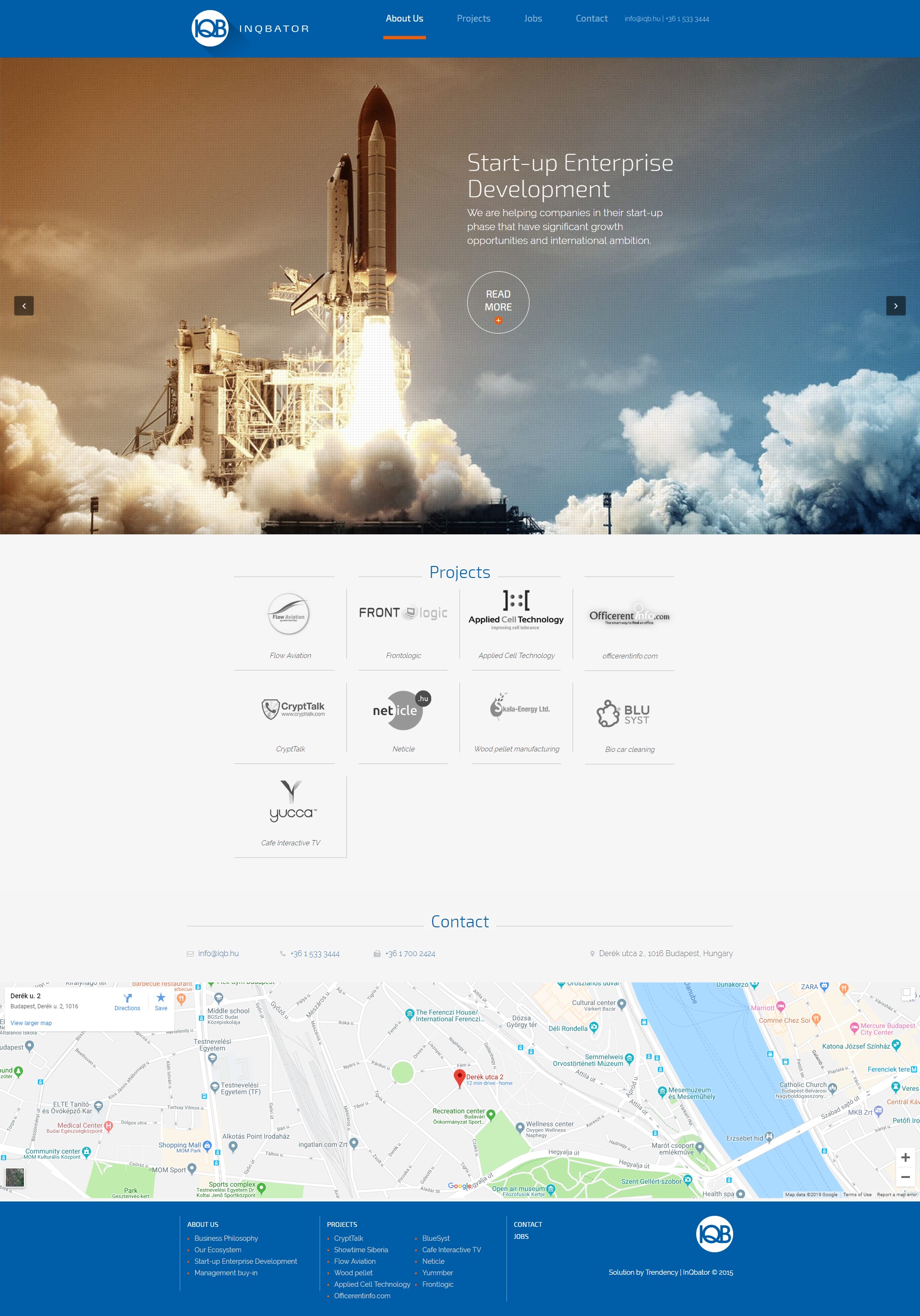
Task: Click the fax icon beside +36 1 700 2424
Action: (x=377, y=954)
